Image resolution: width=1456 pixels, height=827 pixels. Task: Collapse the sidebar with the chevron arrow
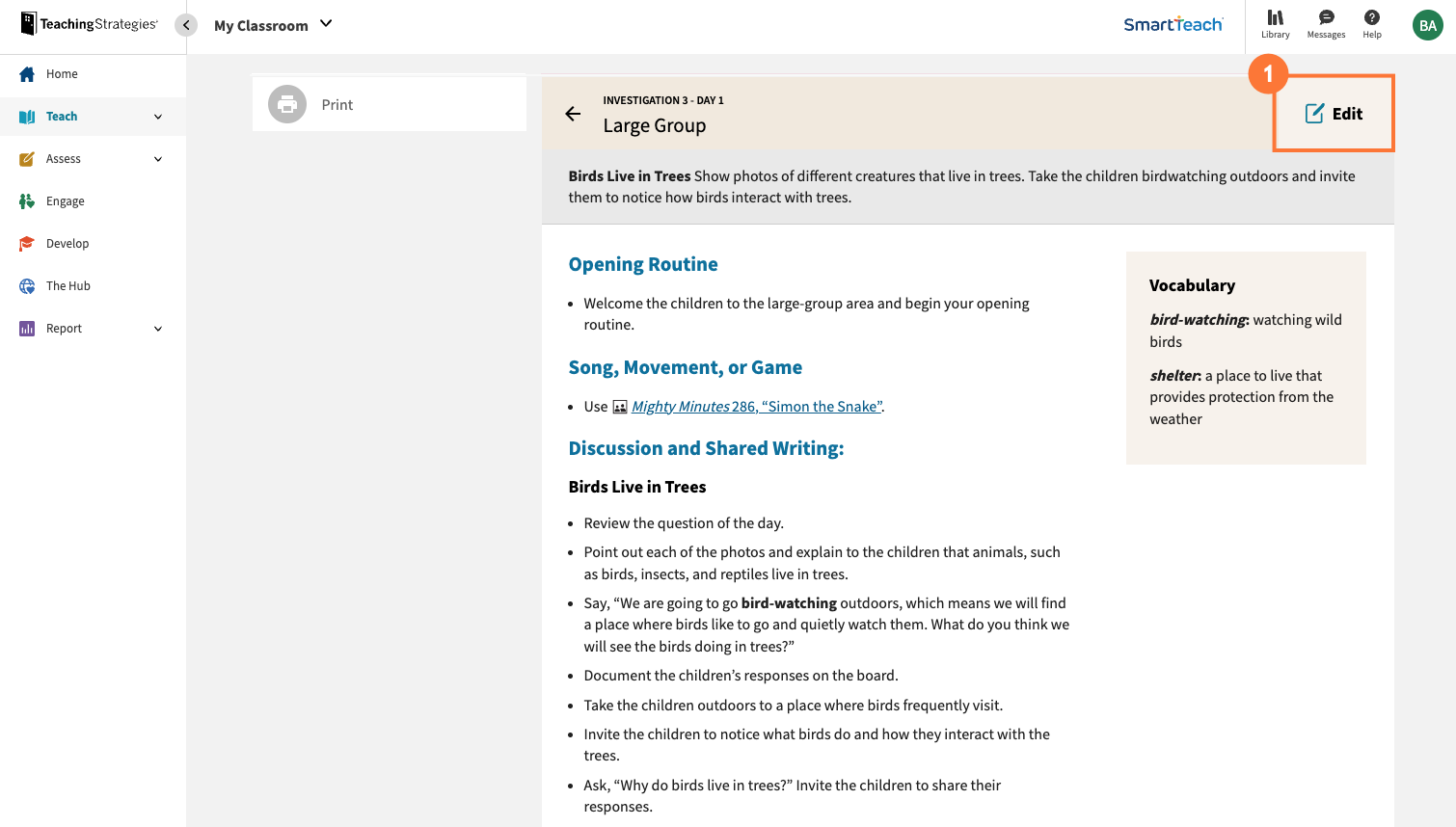click(x=185, y=24)
